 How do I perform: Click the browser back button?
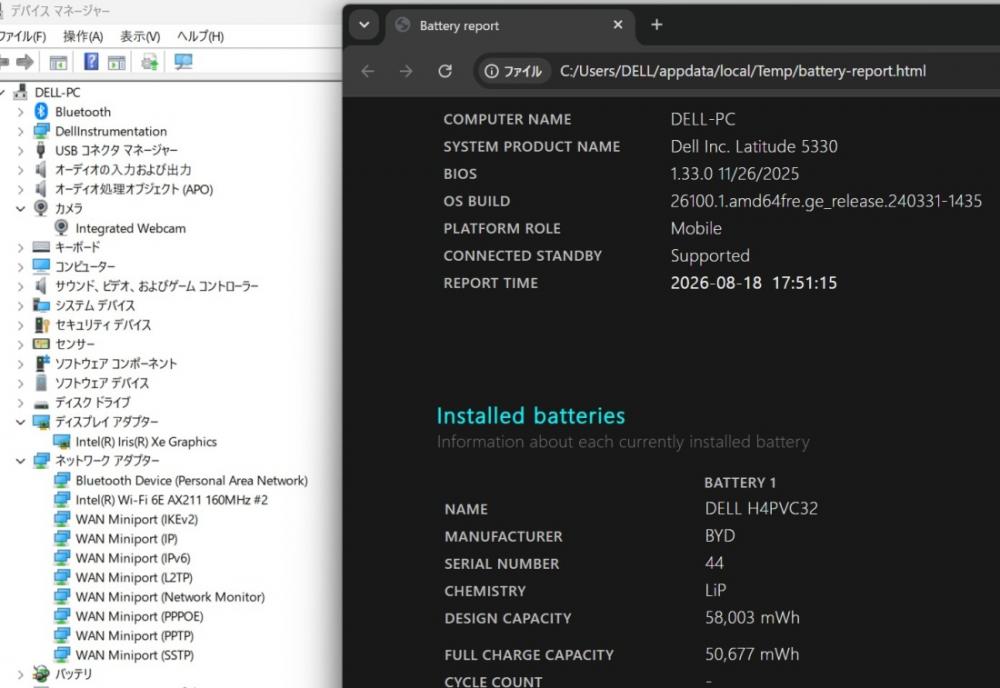[x=368, y=71]
